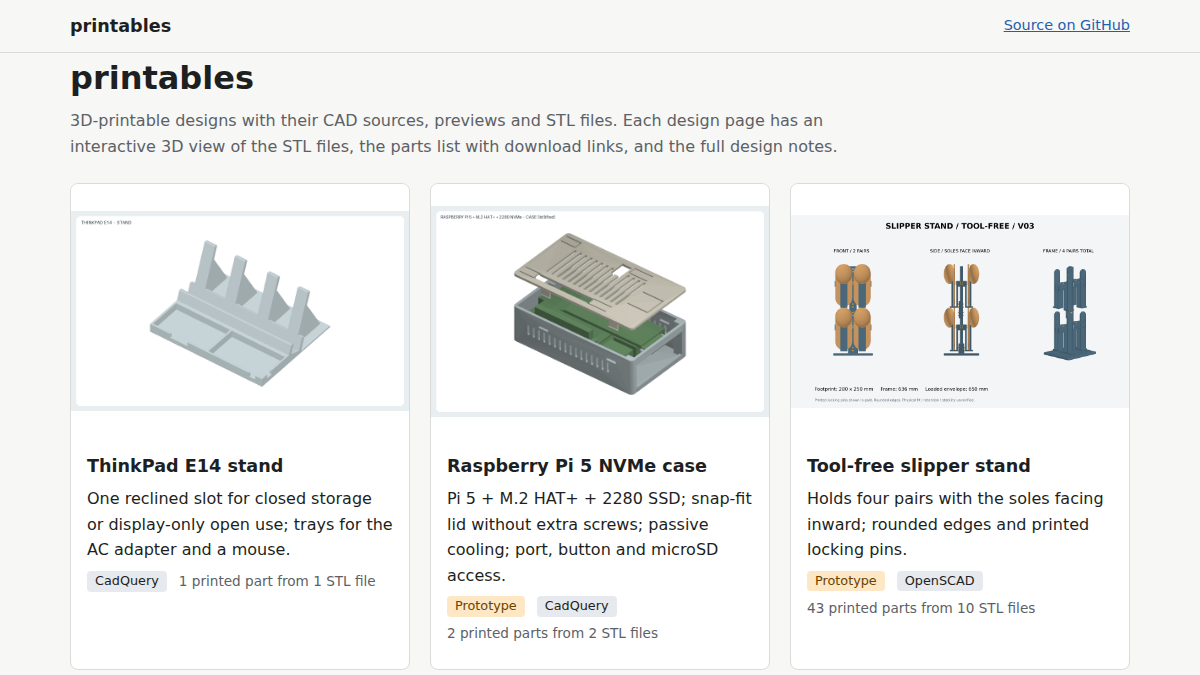The height and width of the screenshot is (675, 1200).
Task: Open the Source on GitHub link
Action: tap(1066, 25)
